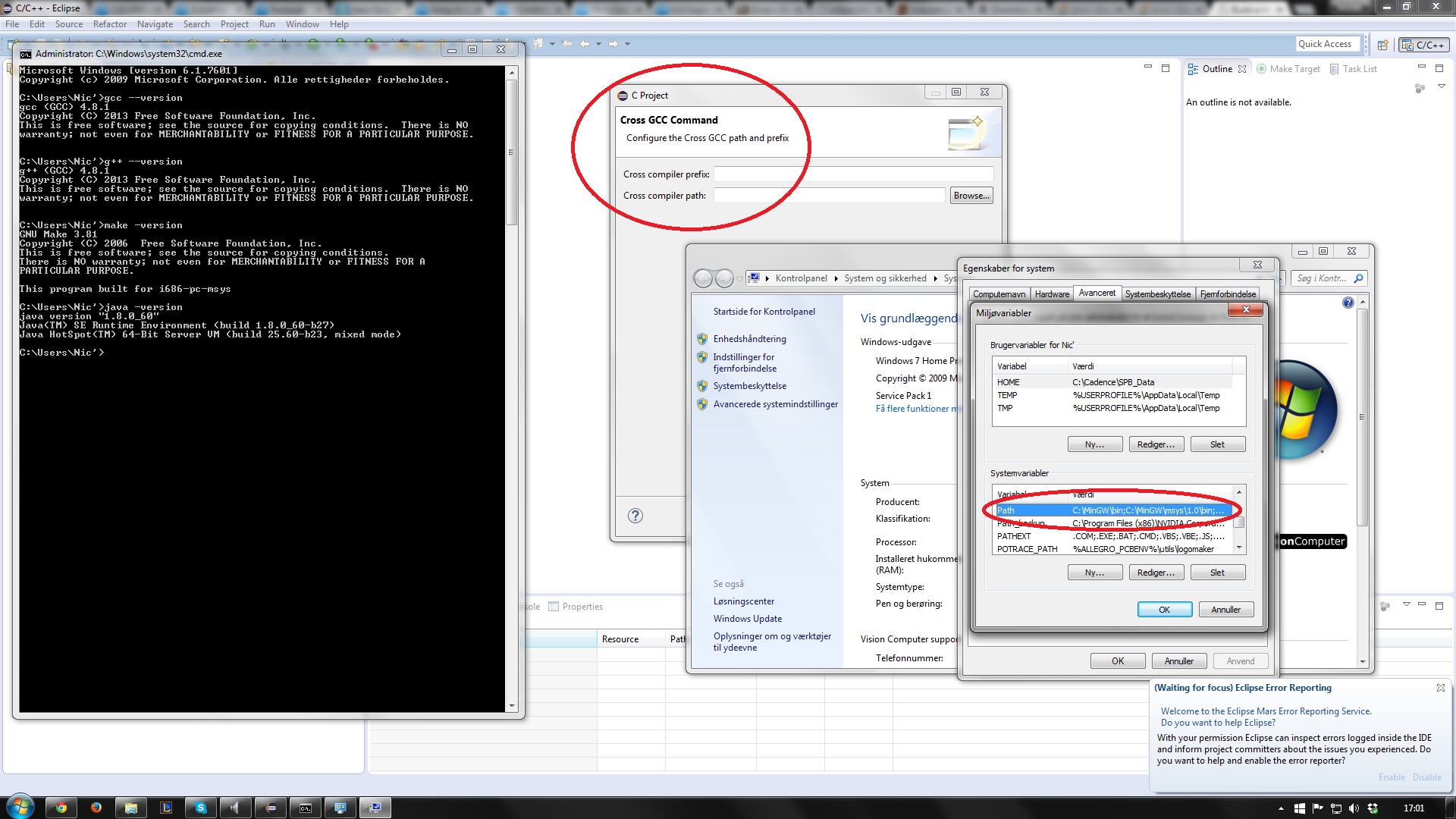The height and width of the screenshot is (819, 1456).
Task: Select the Systembeskyttelse tab
Action: [x=1158, y=294]
